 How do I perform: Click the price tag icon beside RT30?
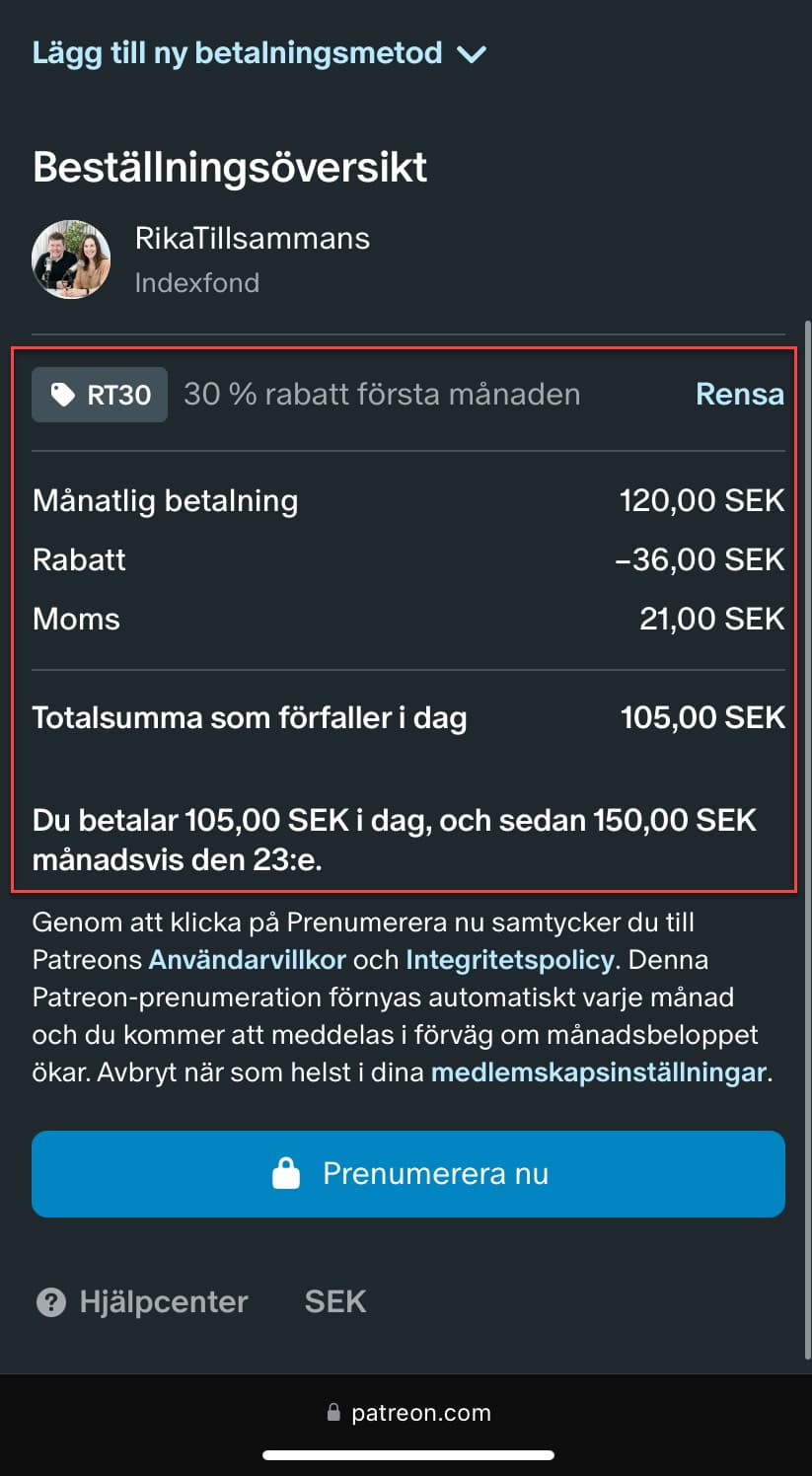point(62,396)
